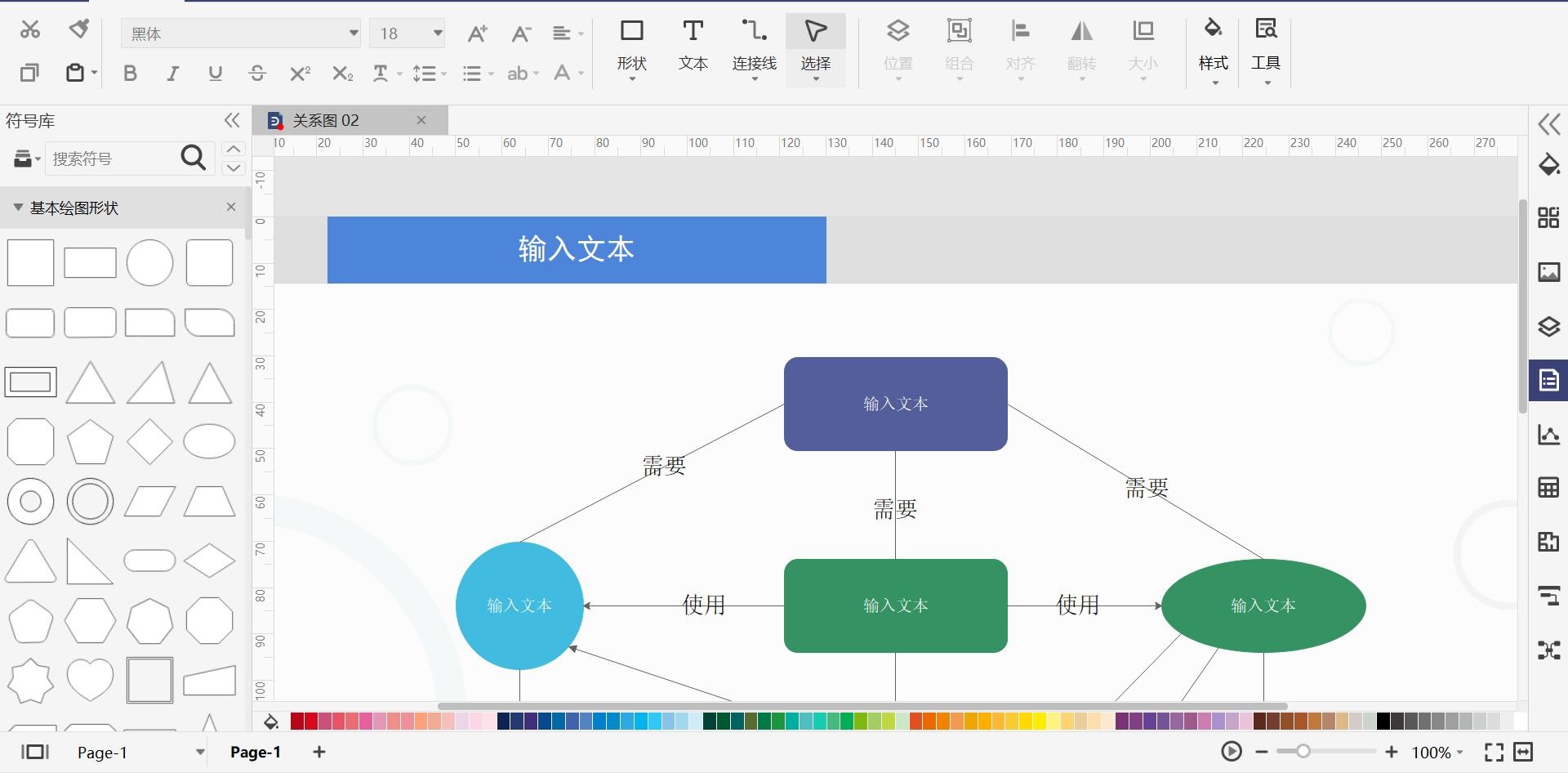
Task: Switch to the 关系图 02 document tab
Action: tap(326, 121)
